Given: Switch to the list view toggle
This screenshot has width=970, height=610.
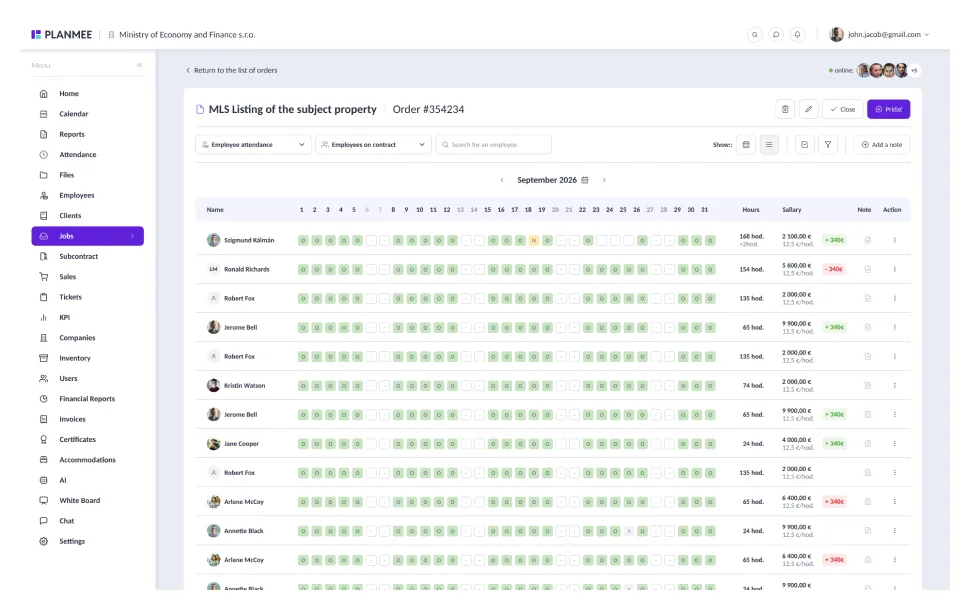Looking at the screenshot, I should point(769,145).
